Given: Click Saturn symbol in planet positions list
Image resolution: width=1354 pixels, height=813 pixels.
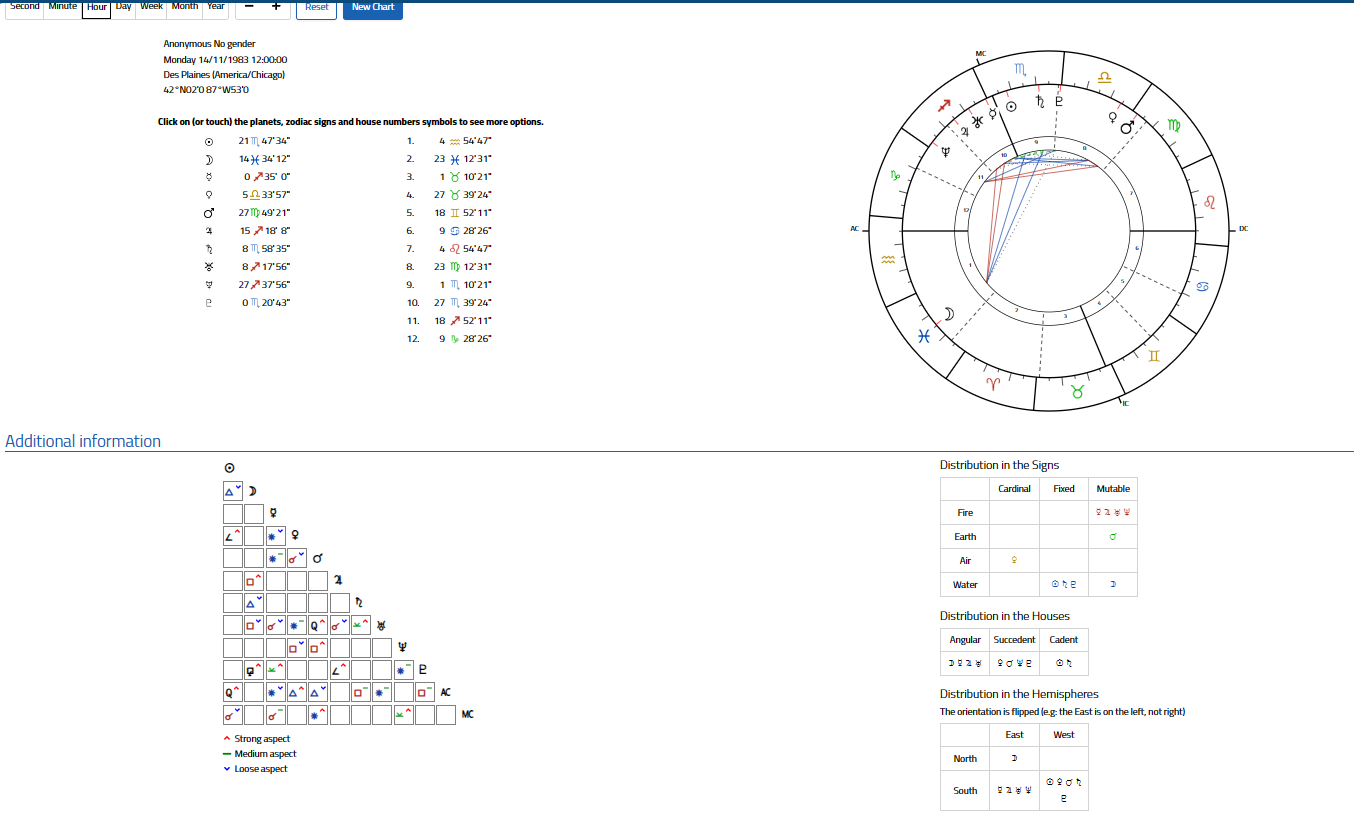Looking at the screenshot, I should coord(208,249).
